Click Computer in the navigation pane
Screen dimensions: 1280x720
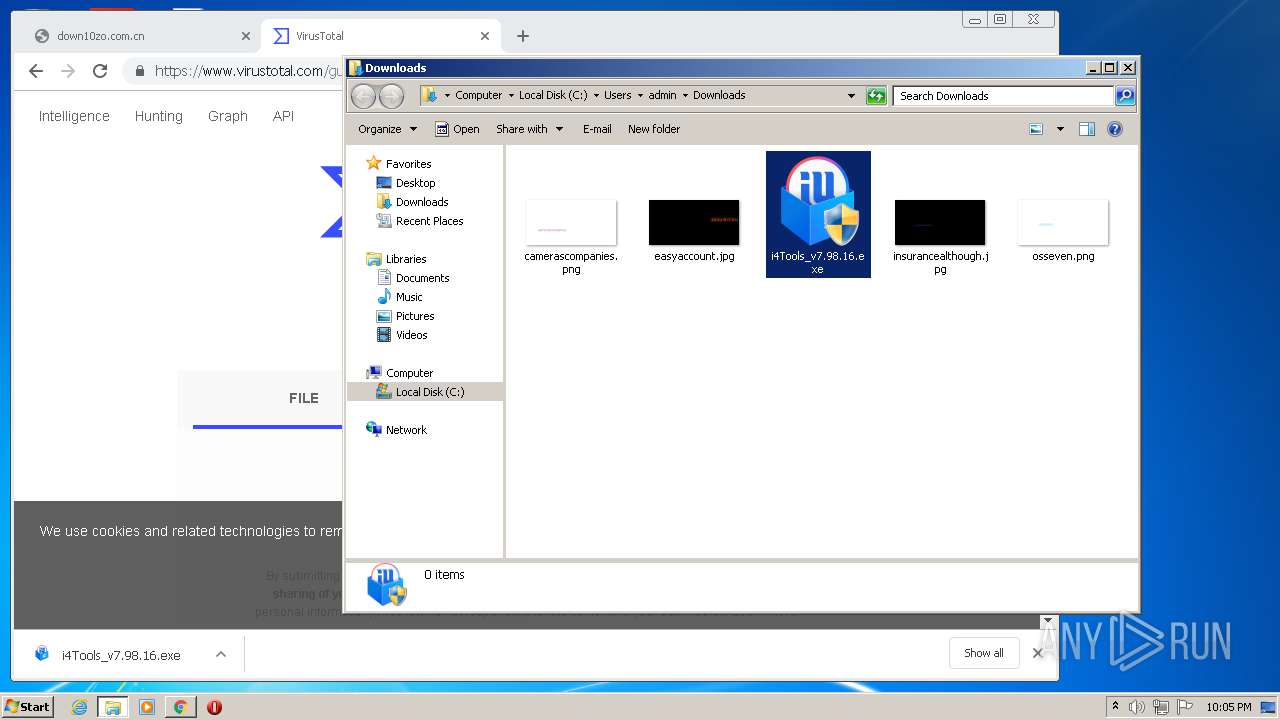click(x=409, y=373)
